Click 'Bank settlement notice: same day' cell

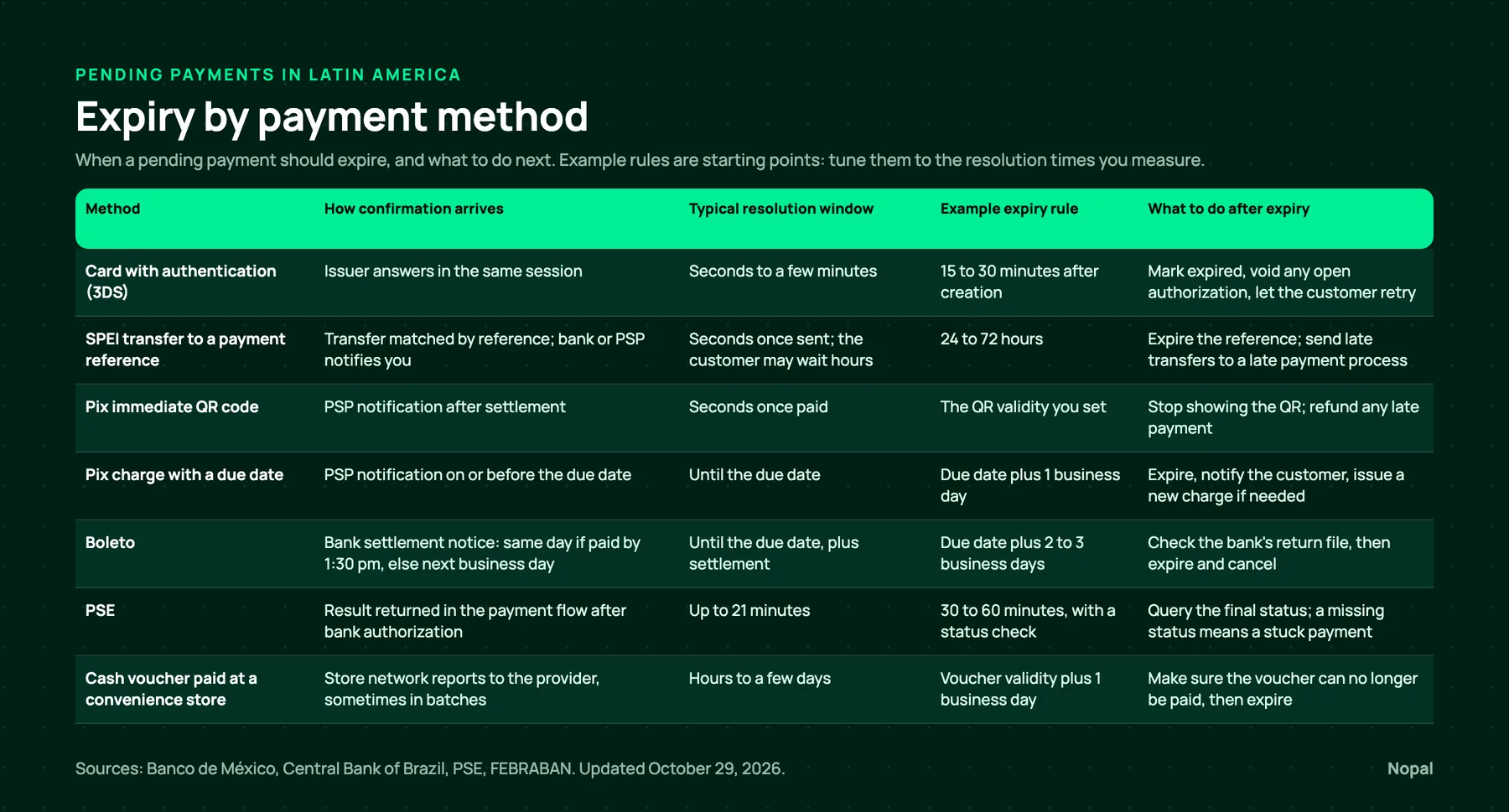pyautogui.click(x=482, y=553)
